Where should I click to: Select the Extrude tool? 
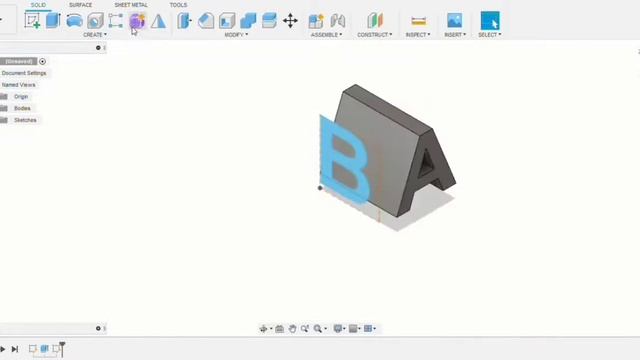click(53, 20)
